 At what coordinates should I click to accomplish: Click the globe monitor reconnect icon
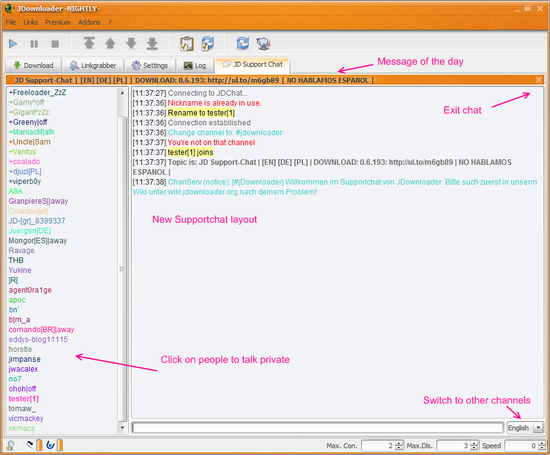(263, 44)
